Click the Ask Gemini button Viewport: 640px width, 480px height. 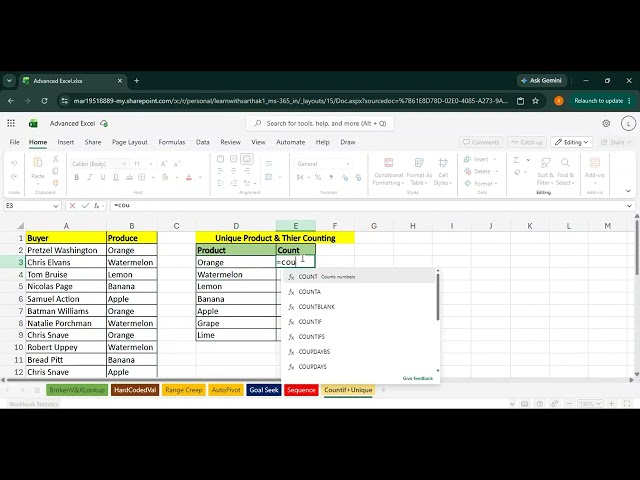click(541, 81)
